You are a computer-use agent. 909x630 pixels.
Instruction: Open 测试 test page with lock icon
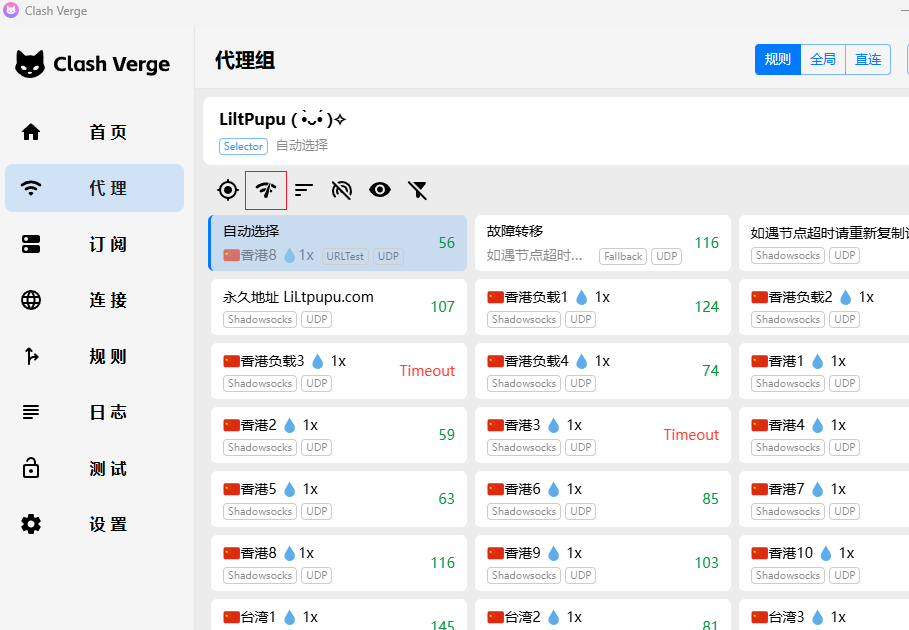pyautogui.click(x=95, y=468)
